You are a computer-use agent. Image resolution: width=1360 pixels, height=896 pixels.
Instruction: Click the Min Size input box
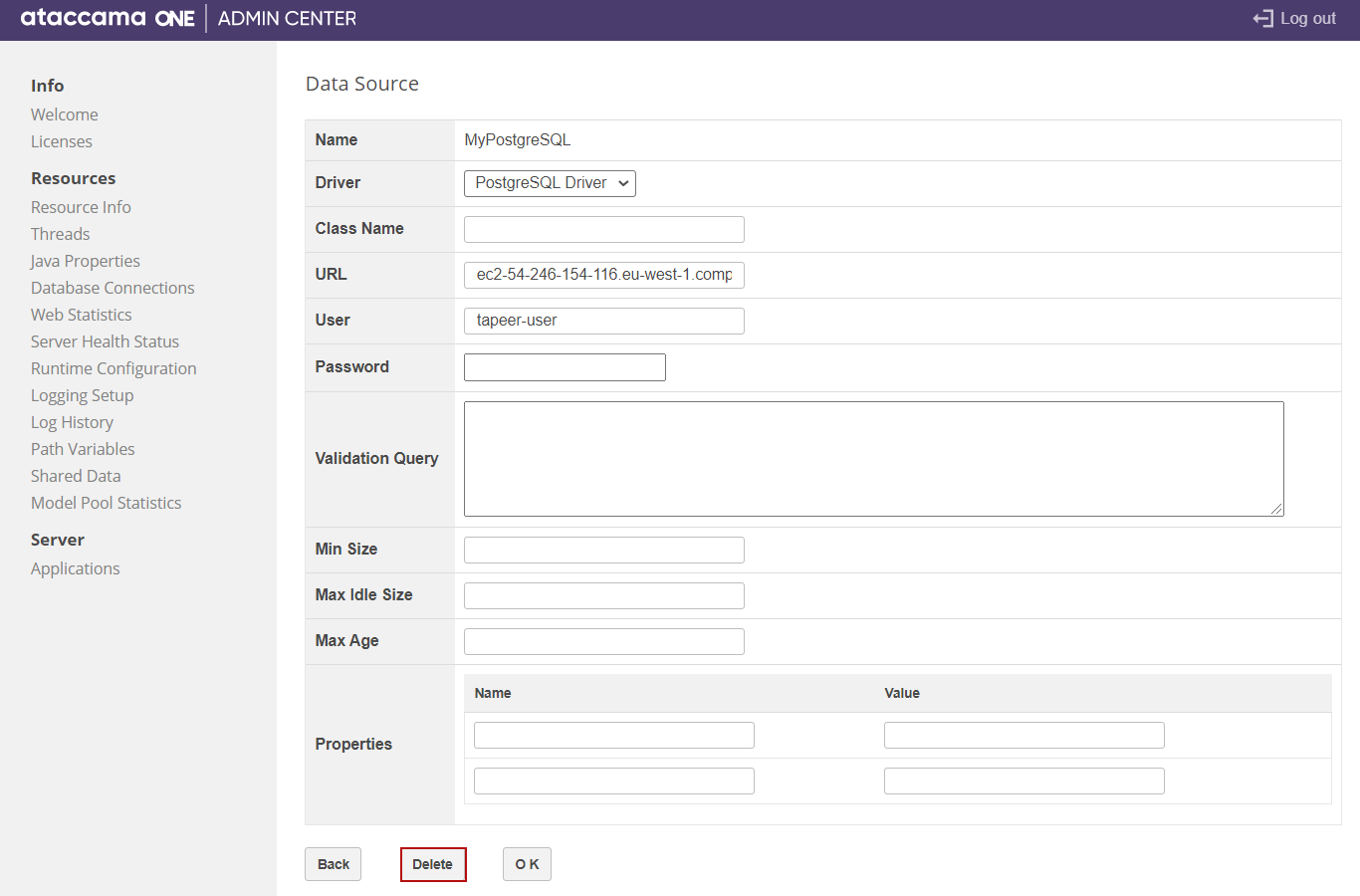pos(603,550)
